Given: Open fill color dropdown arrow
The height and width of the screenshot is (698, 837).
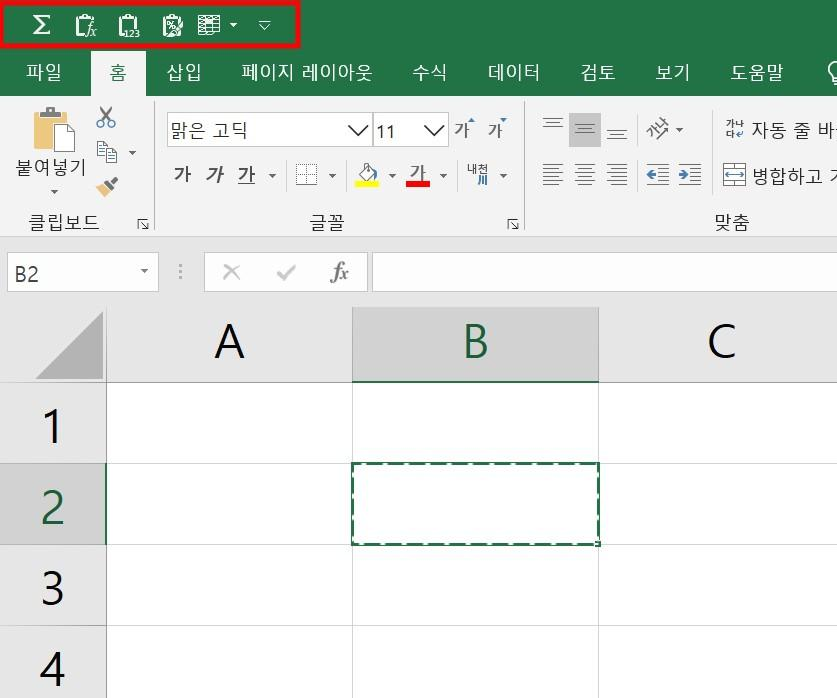Looking at the screenshot, I should (x=392, y=176).
